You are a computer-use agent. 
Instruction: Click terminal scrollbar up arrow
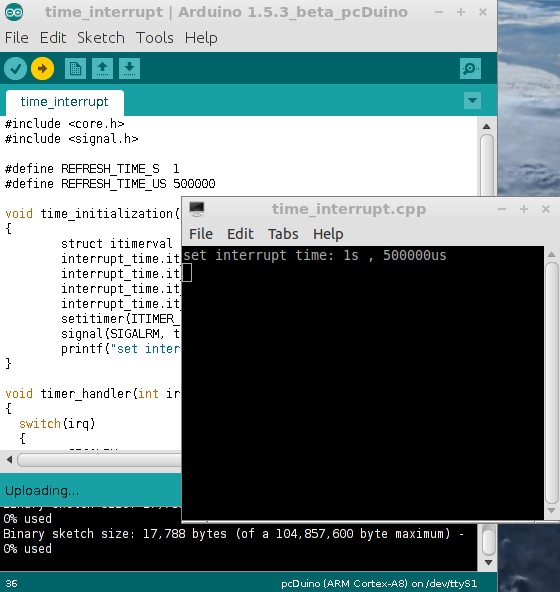coord(551,254)
